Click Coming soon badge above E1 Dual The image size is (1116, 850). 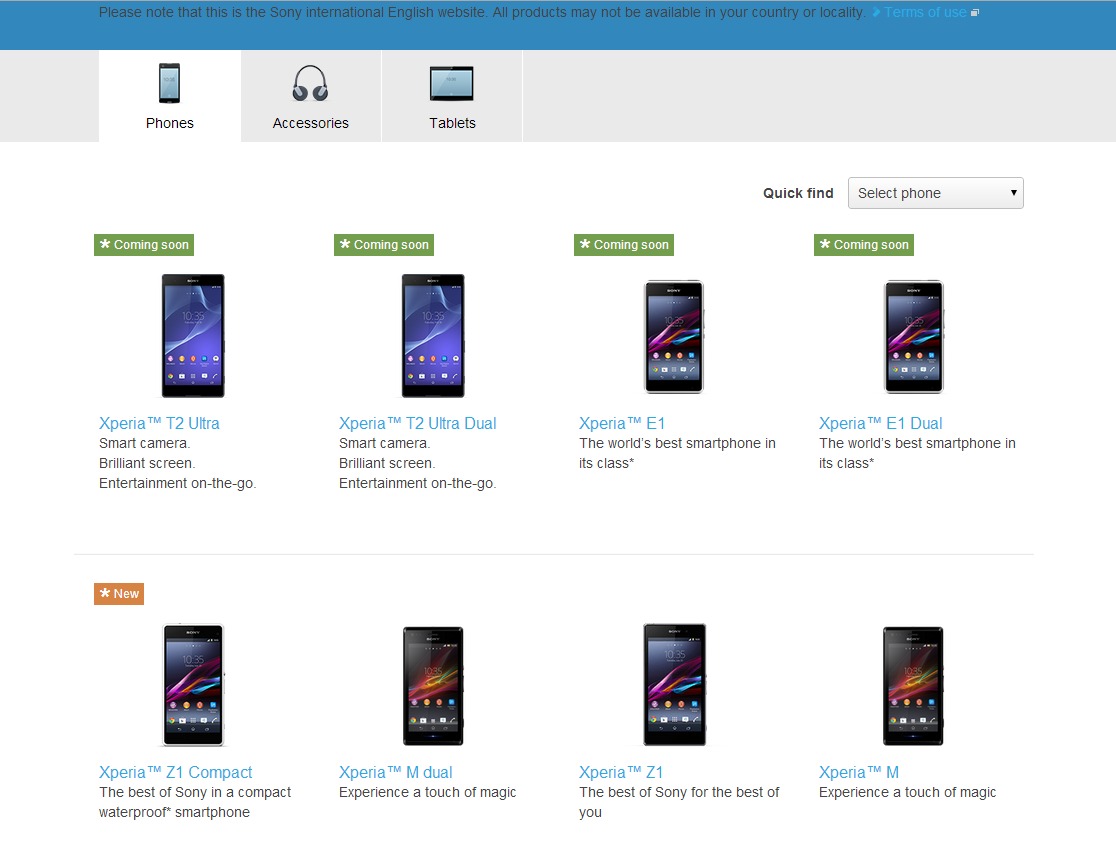click(863, 245)
